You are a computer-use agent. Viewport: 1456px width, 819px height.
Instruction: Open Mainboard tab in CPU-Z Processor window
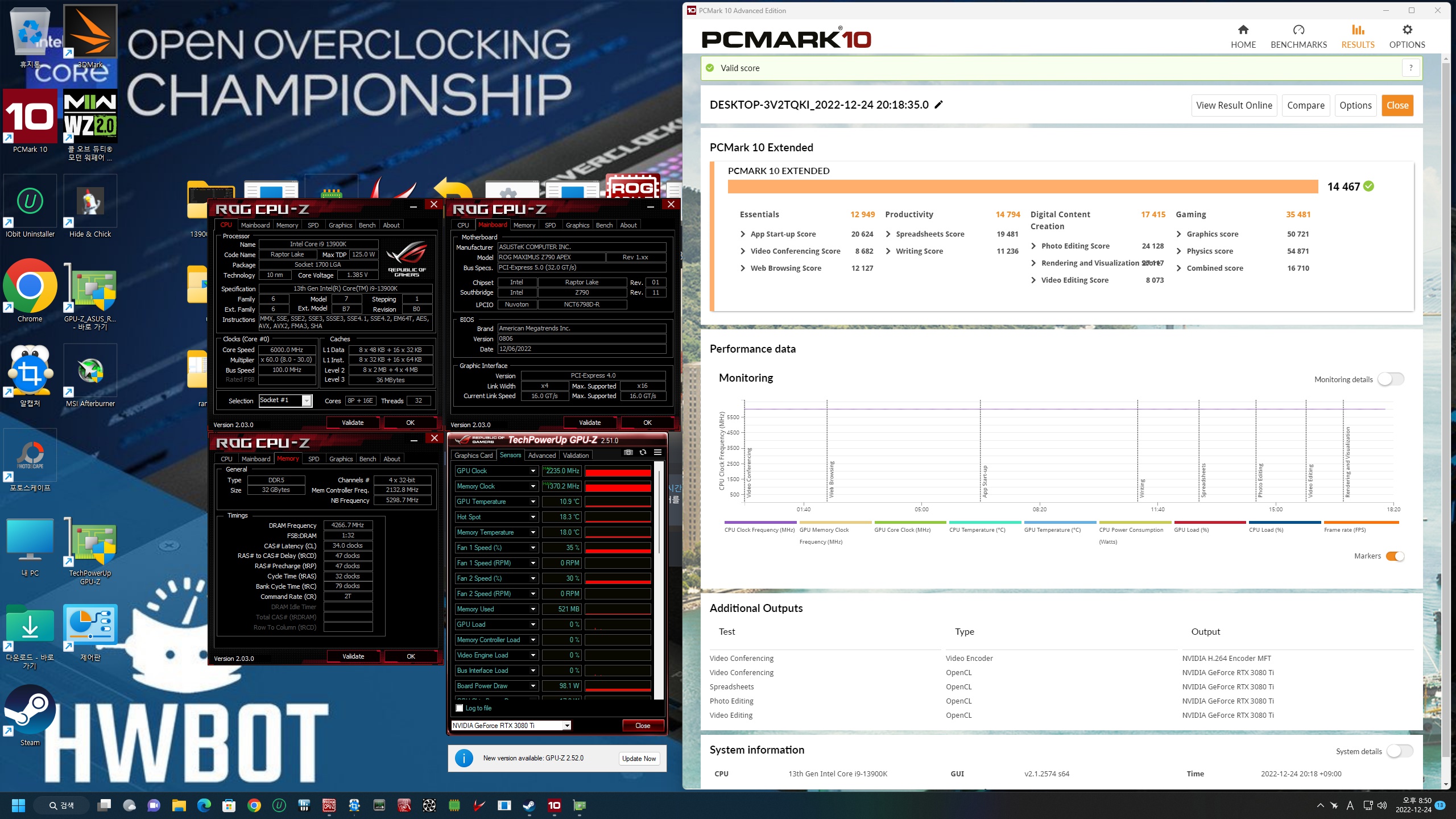(x=255, y=225)
